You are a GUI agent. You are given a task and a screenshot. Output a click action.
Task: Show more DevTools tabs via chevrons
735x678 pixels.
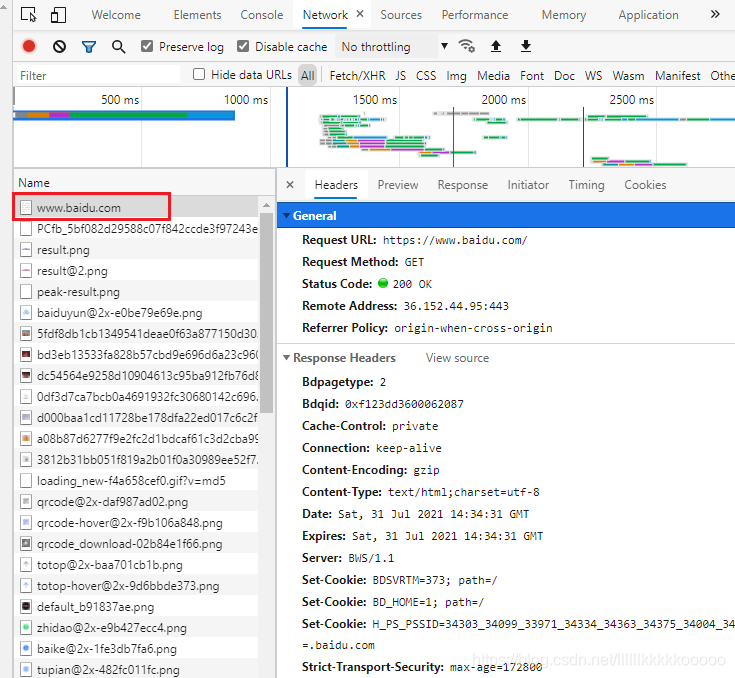715,14
